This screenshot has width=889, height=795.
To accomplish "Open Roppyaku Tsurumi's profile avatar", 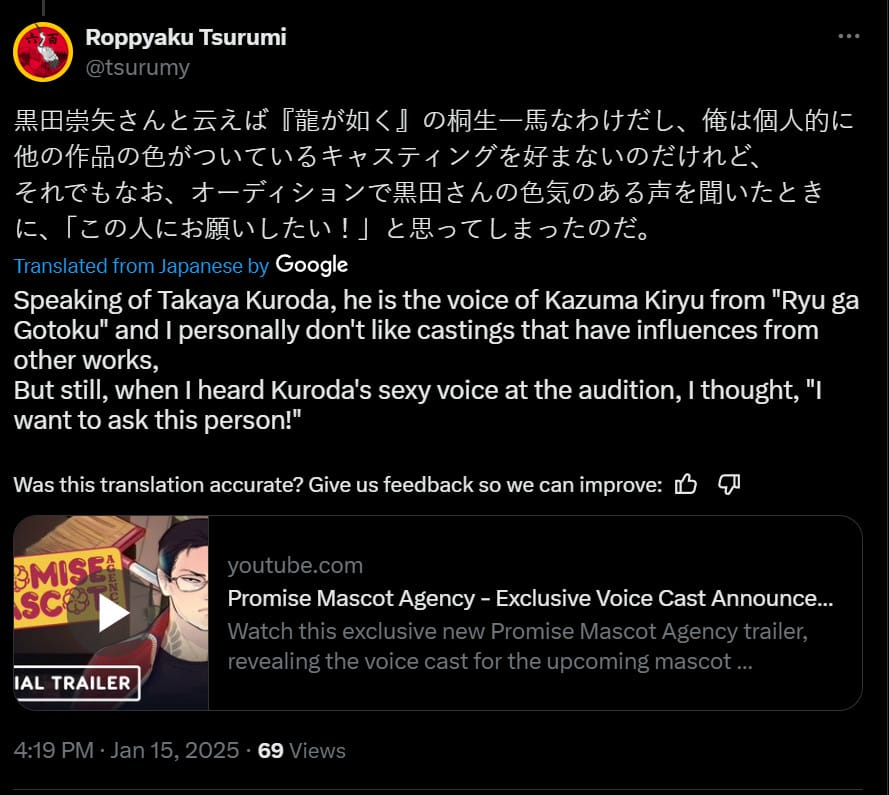I will click(43, 52).
